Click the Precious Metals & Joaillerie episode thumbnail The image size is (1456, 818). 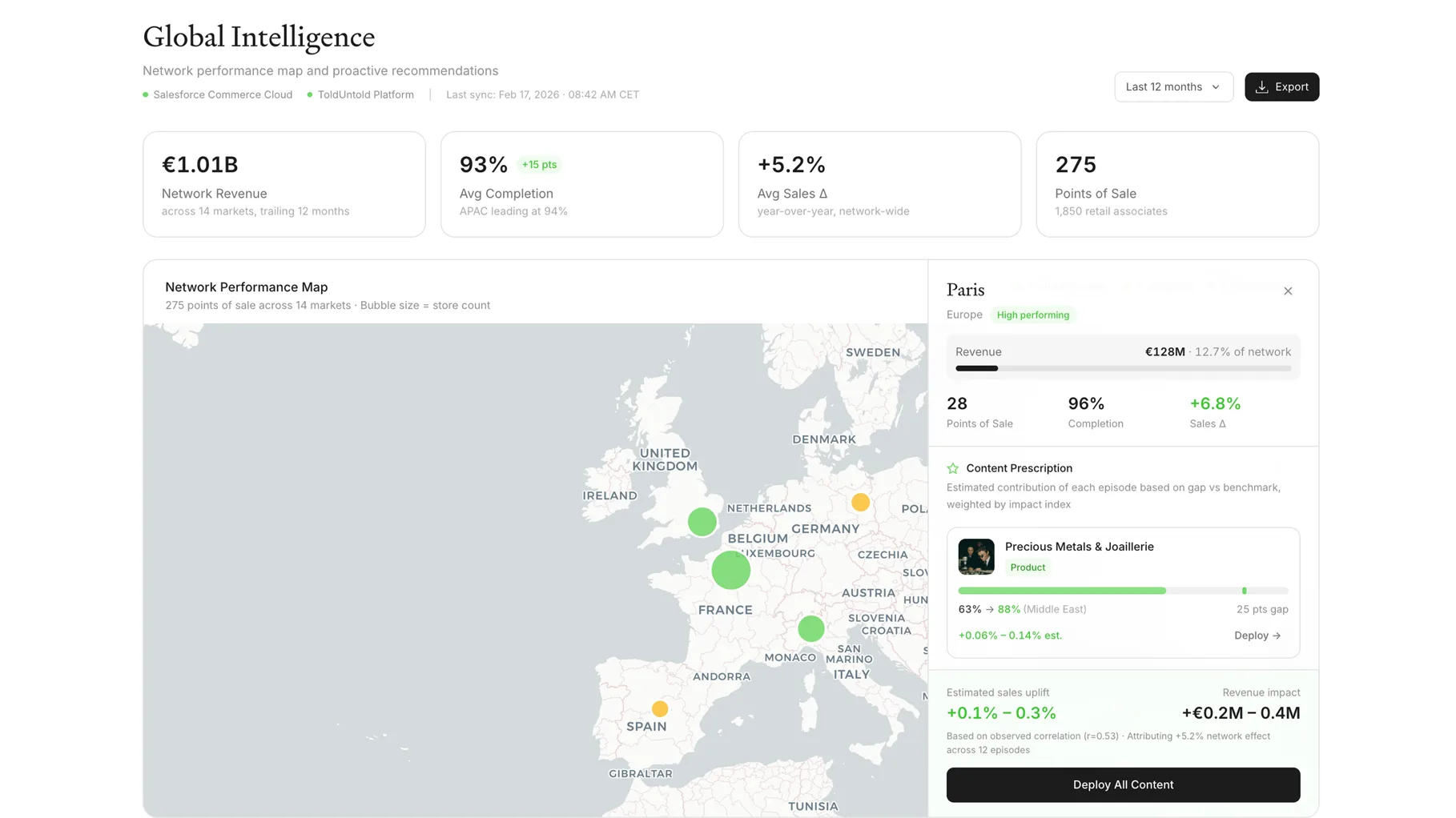pos(975,557)
